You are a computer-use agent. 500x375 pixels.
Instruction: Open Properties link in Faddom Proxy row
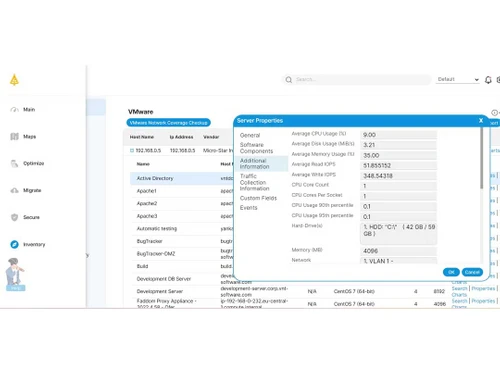click(483, 301)
